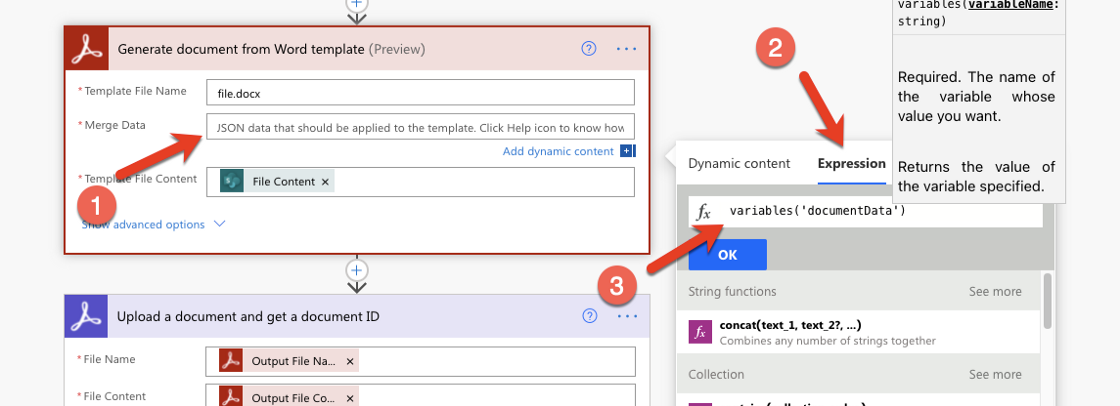Open ellipsis menu on Generate document card
Image resolution: width=1120 pixels, height=406 pixels.
pos(626,49)
